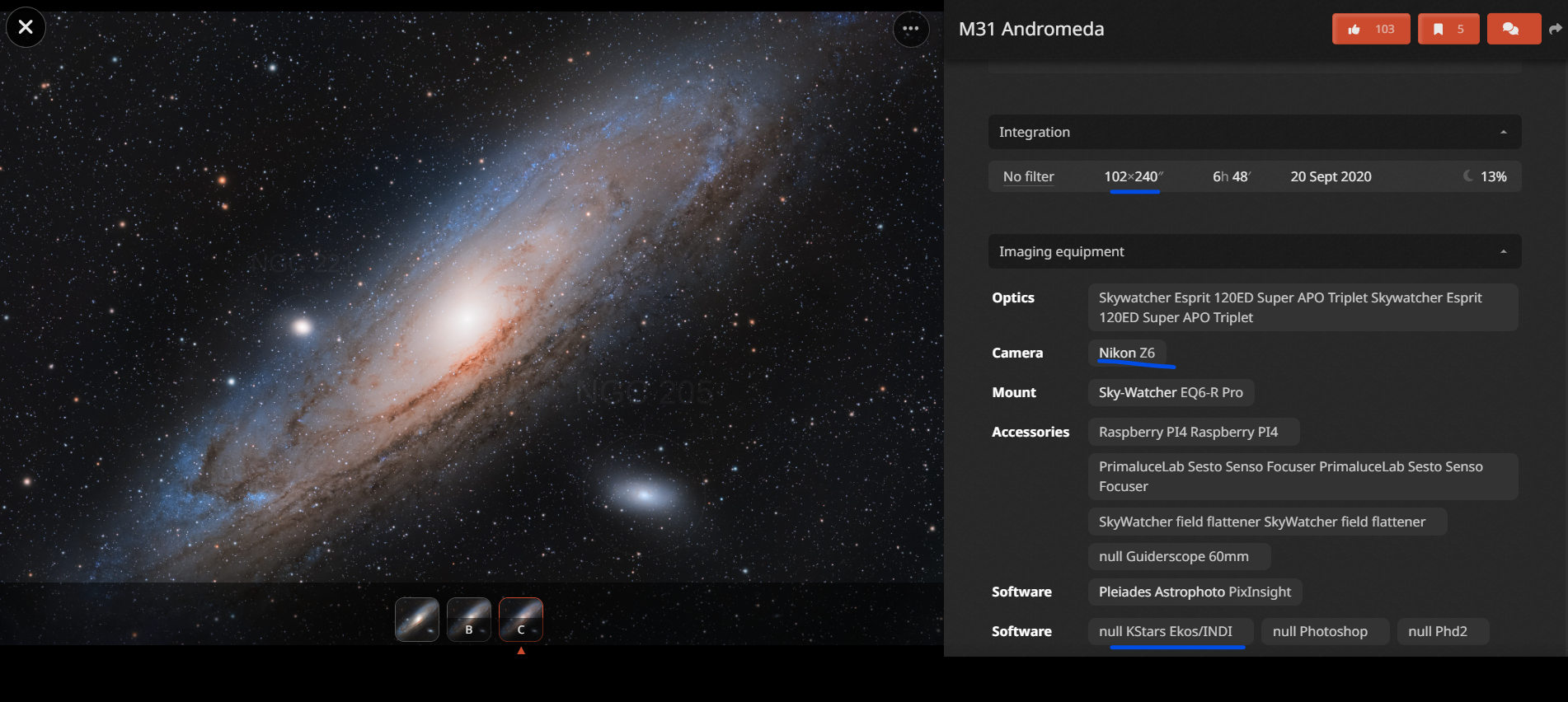Collapse the Imaging equipment section

[x=1255, y=251]
